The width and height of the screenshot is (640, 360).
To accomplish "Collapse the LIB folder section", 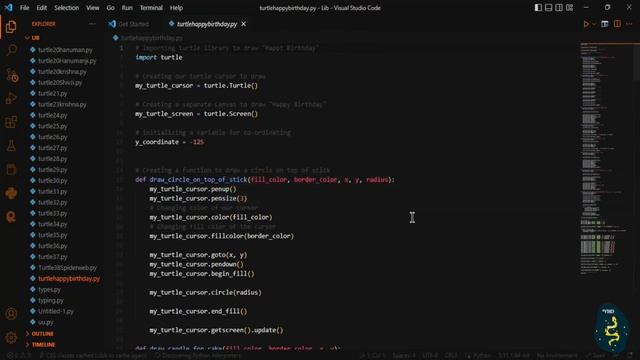I will coord(36,38).
